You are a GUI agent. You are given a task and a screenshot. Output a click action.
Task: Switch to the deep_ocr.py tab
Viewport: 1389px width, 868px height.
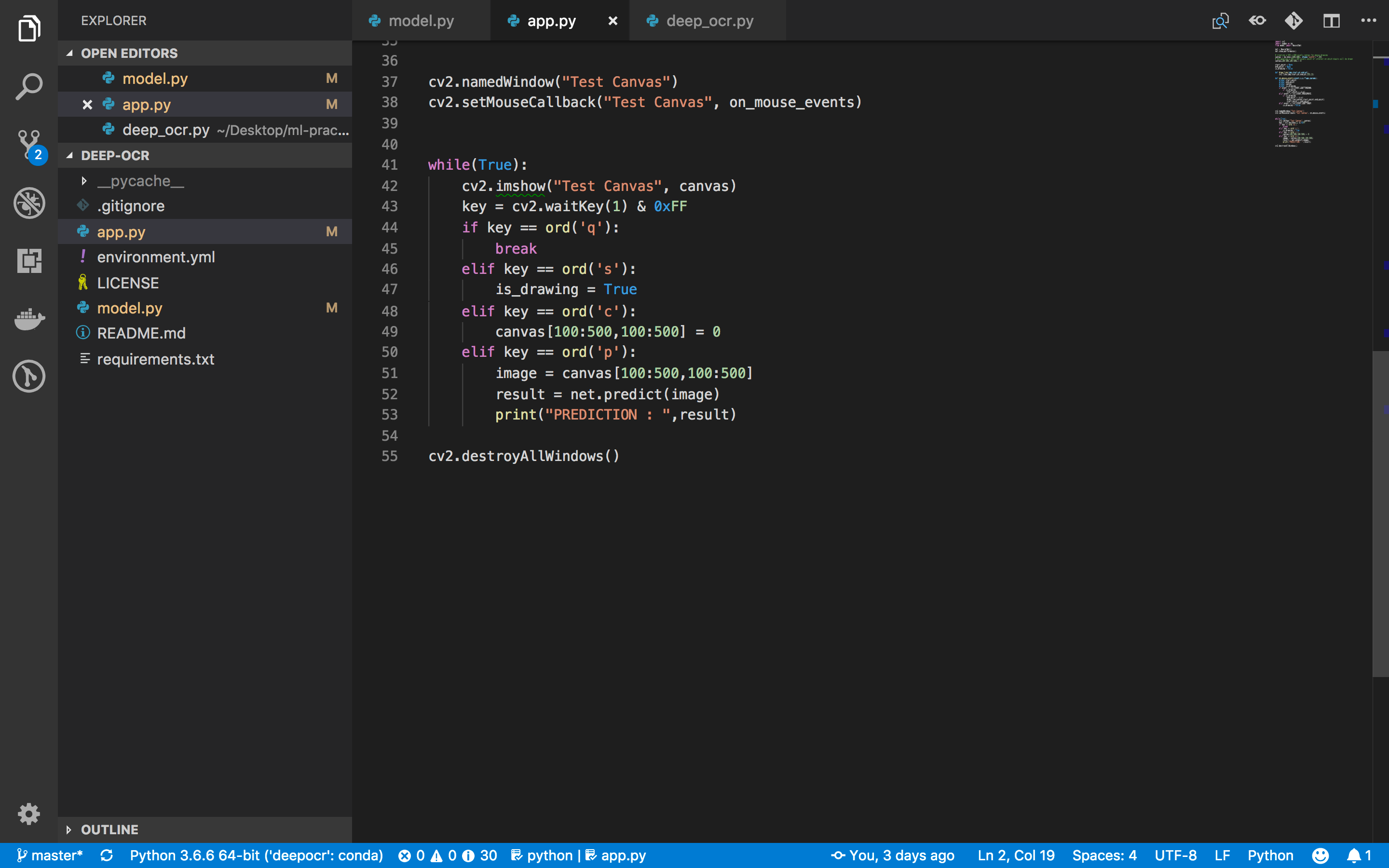[x=709, y=21]
